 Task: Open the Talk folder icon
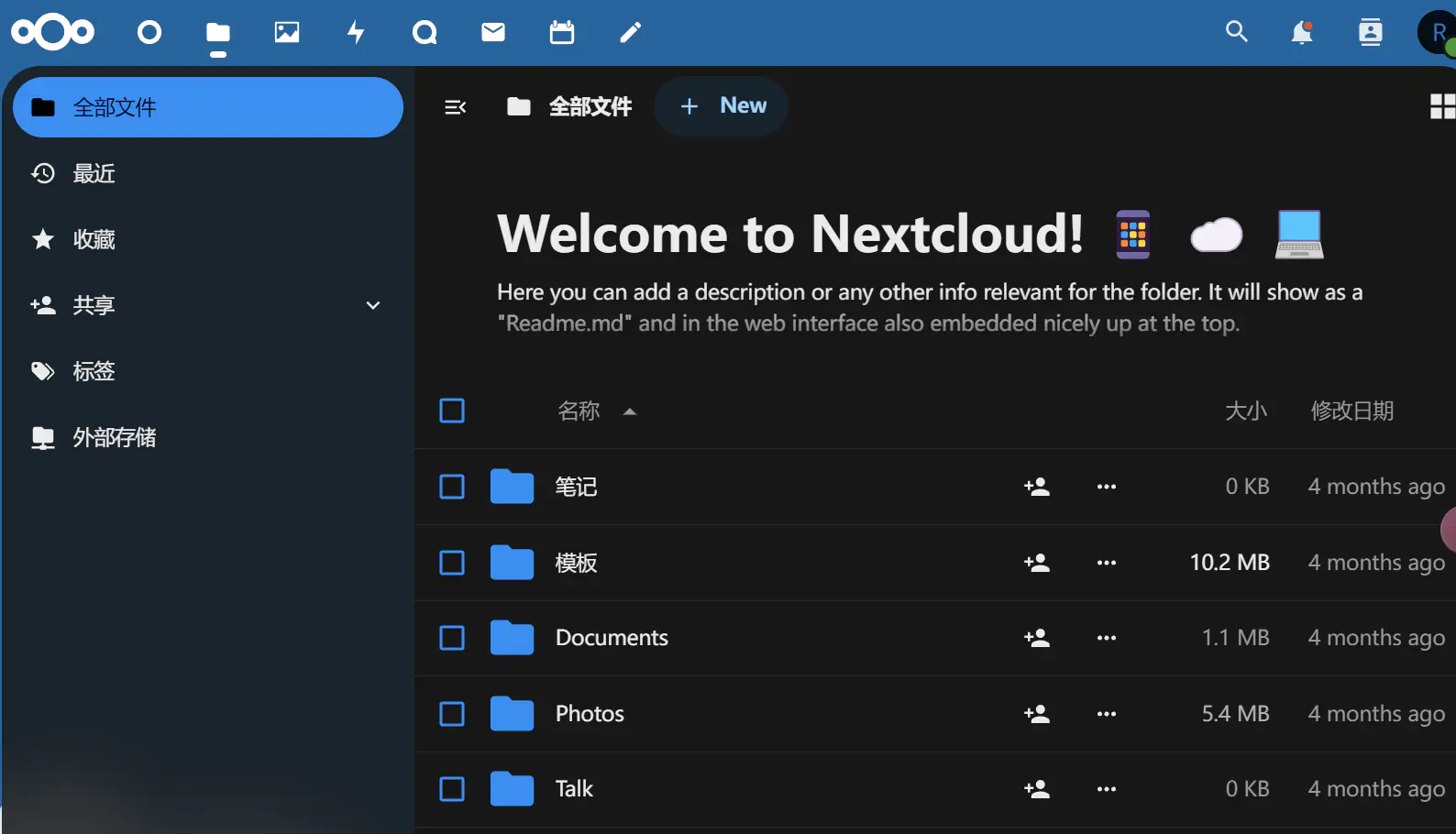point(512,789)
